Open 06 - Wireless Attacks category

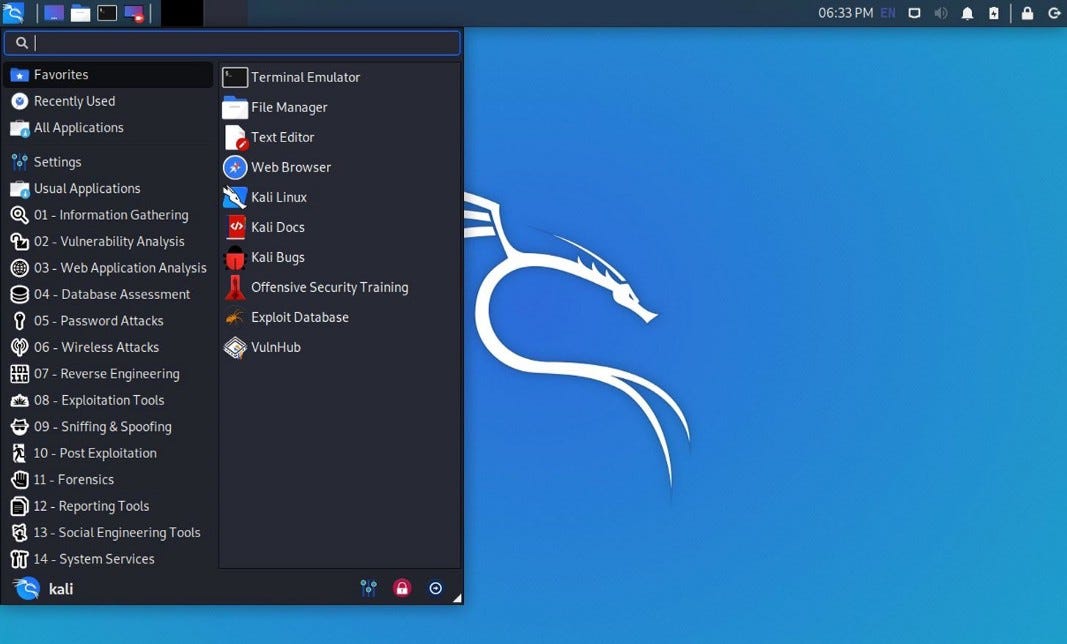coord(108,347)
